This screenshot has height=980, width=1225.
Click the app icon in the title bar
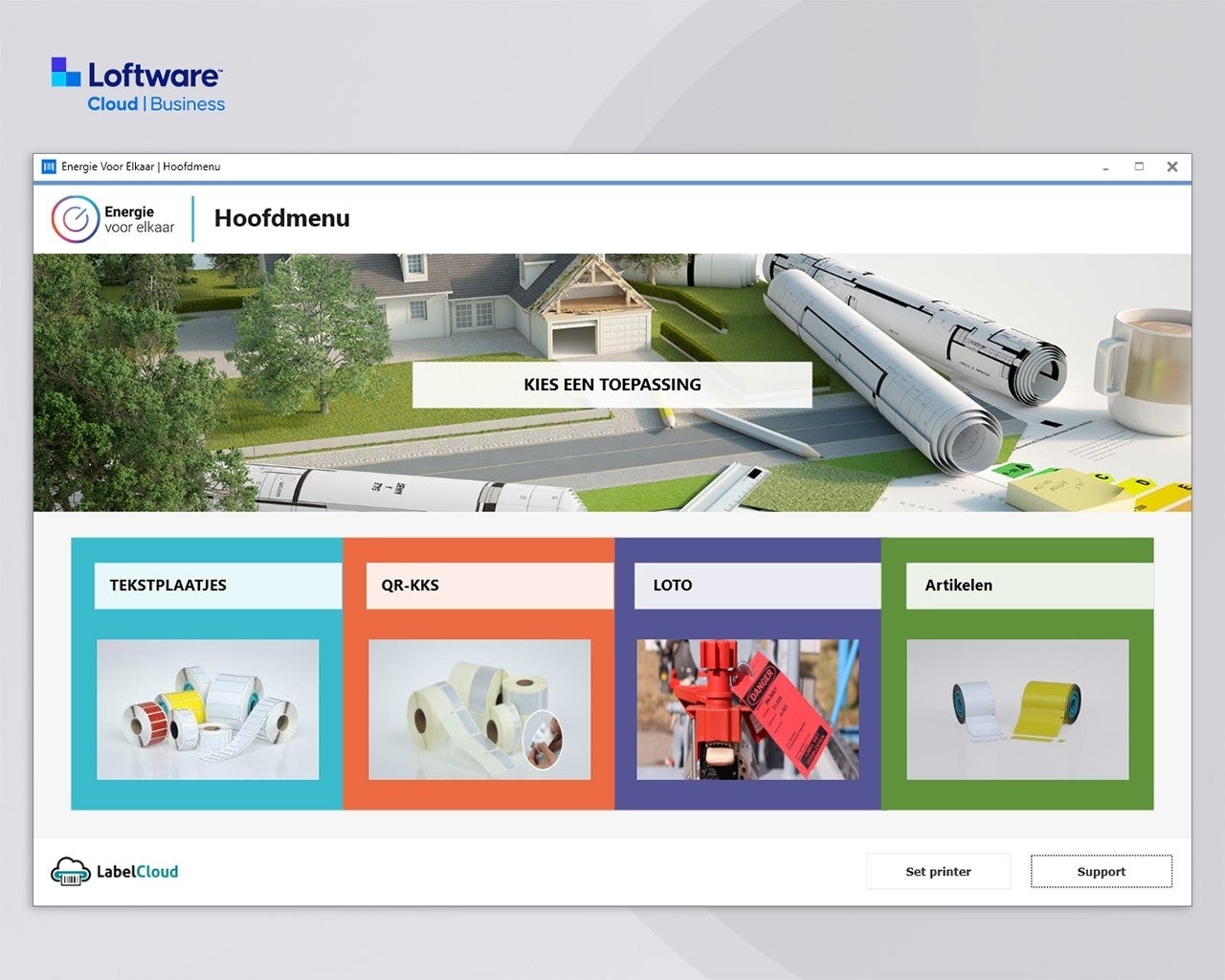49,167
